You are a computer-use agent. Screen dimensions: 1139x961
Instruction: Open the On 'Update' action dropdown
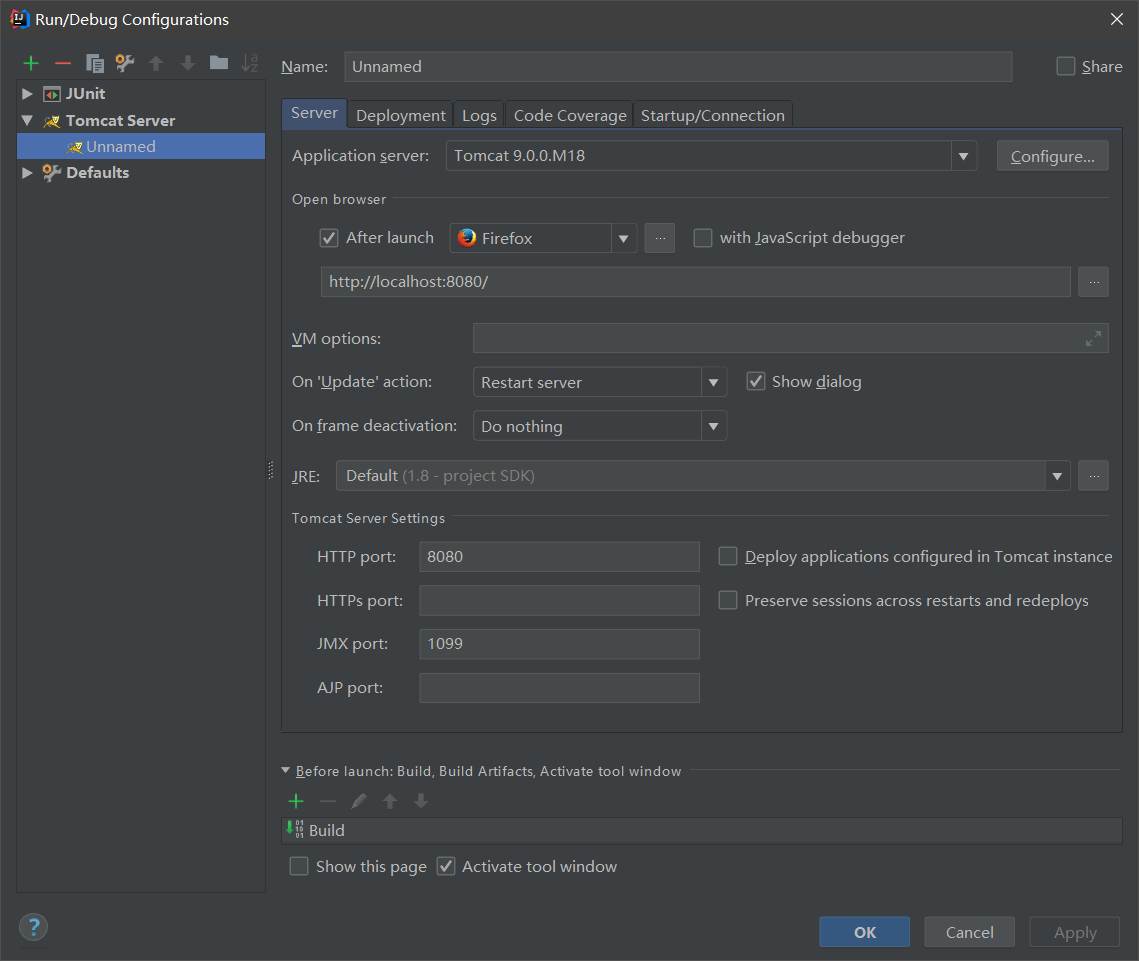tap(713, 382)
